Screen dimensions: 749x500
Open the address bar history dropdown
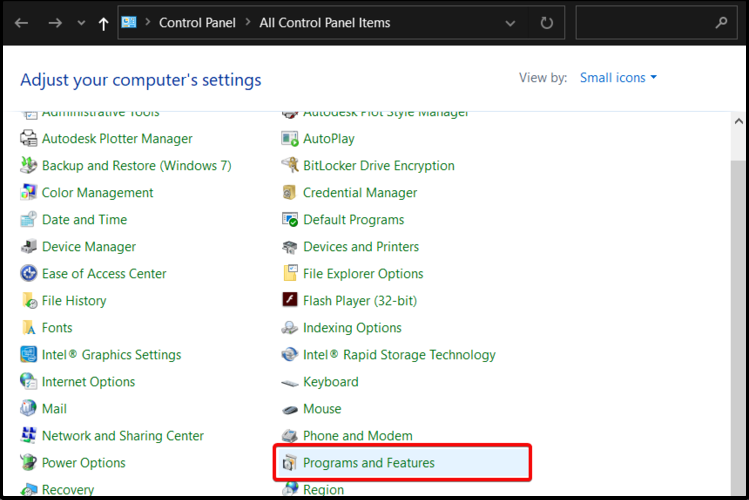511,23
